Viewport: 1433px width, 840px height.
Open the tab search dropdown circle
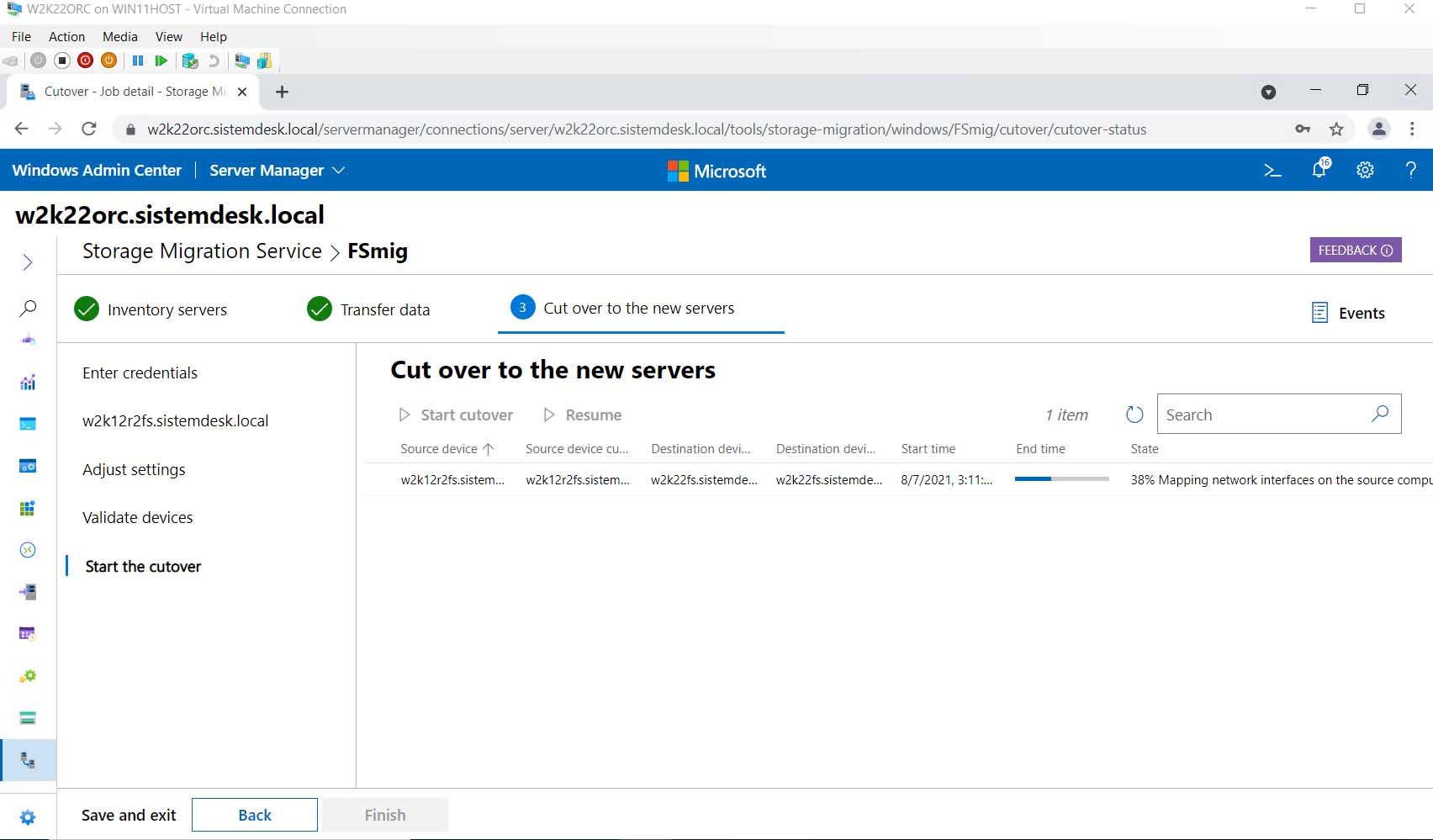[x=1269, y=92]
